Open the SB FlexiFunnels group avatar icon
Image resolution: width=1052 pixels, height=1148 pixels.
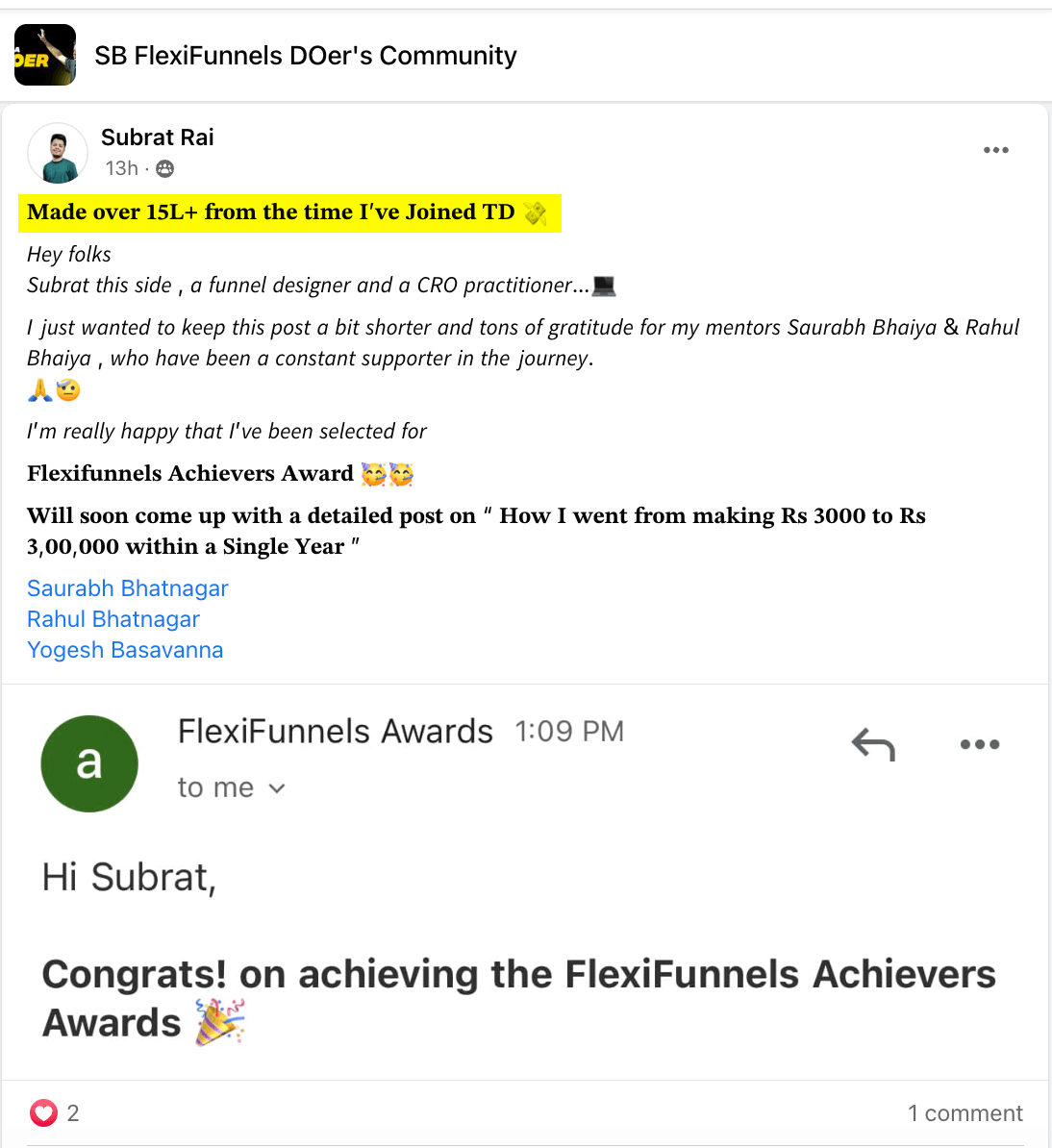[x=45, y=55]
